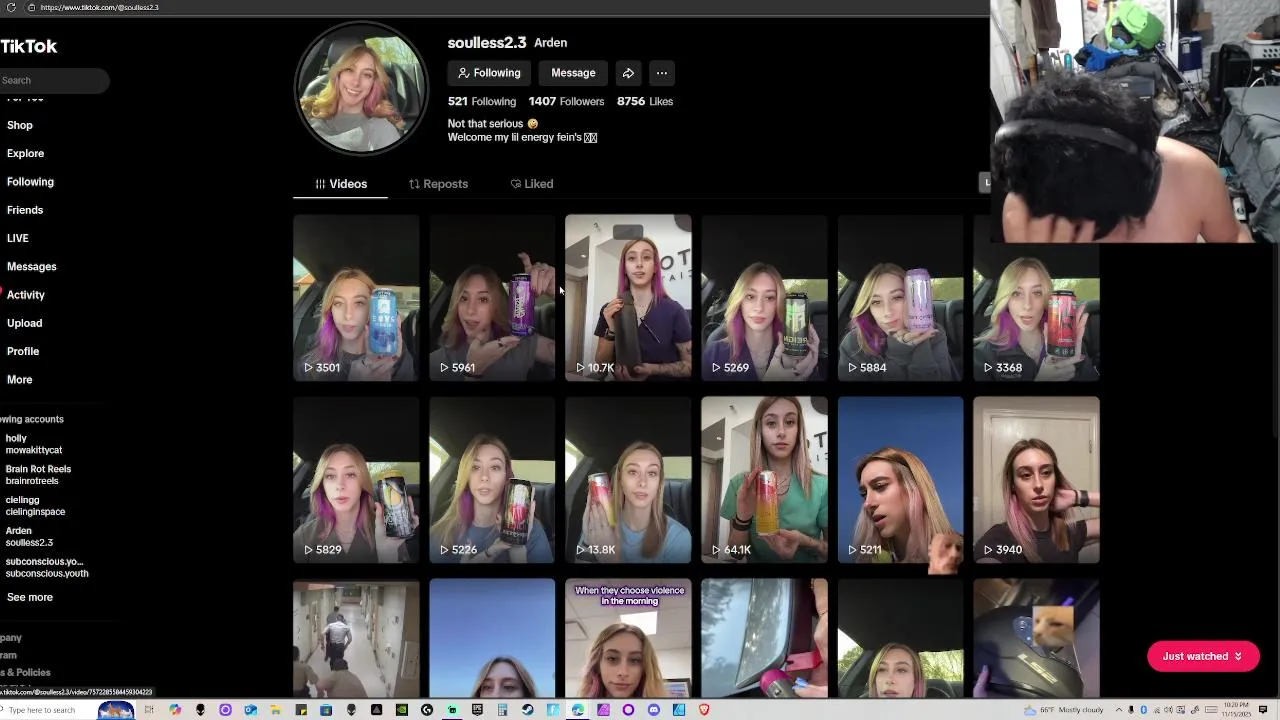1280x720 pixels.
Task: Open Outlook from the taskbar
Action: [251, 710]
